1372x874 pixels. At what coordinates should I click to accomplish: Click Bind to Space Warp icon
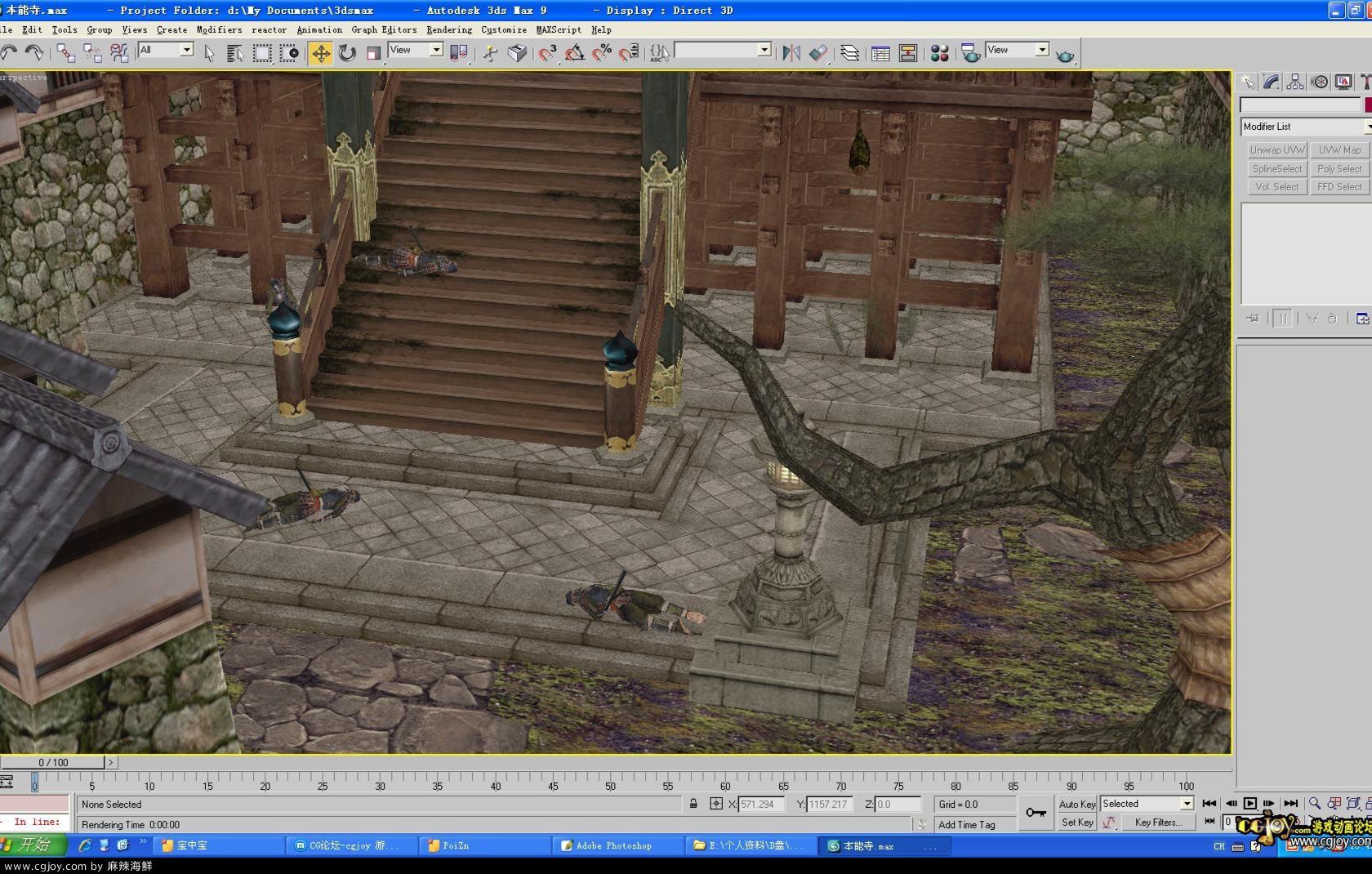[x=119, y=53]
